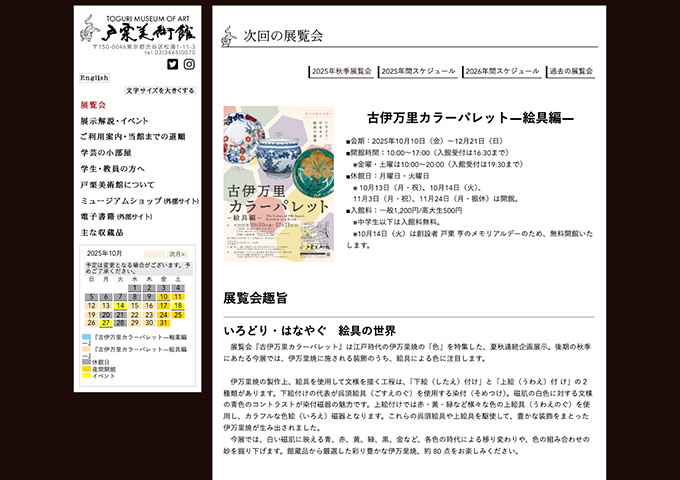Go to next month with 次月>
The image size is (680, 480).
click(177, 254)
